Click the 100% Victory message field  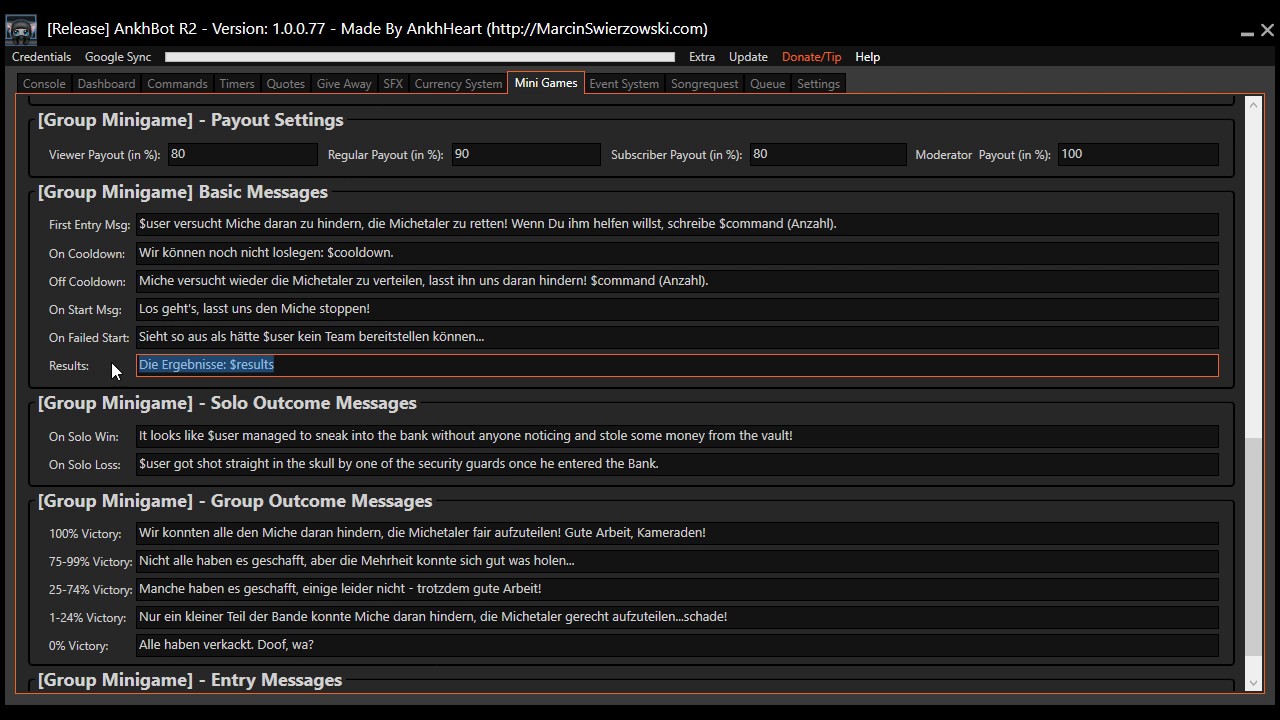(677, 533)
